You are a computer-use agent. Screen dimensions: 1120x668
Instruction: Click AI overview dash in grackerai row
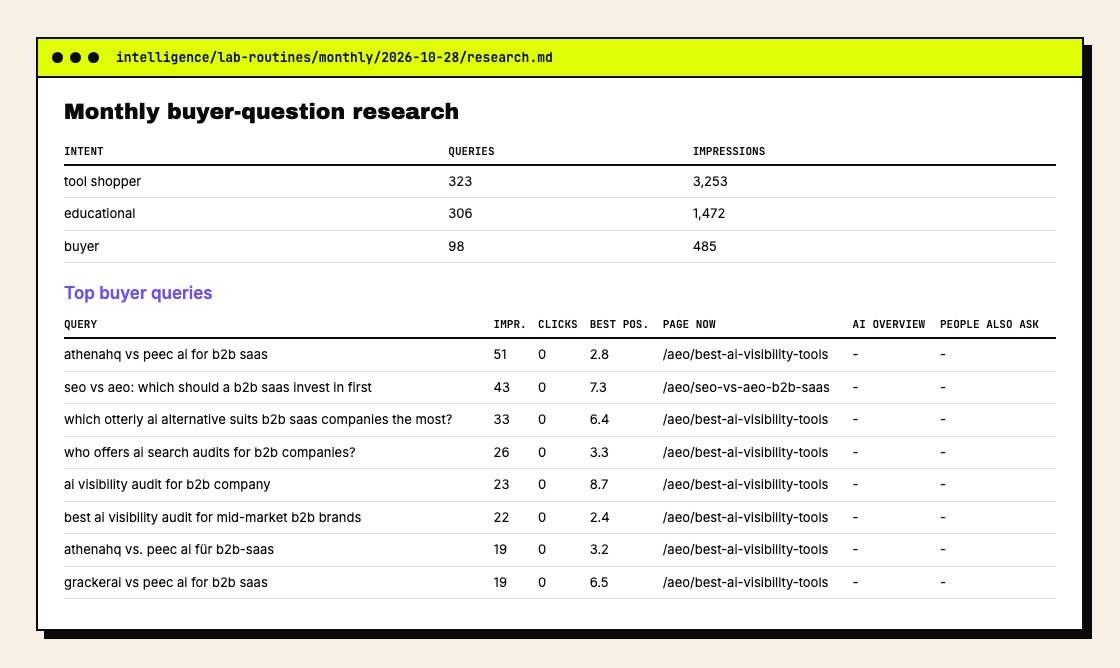(x=855, y=582)
